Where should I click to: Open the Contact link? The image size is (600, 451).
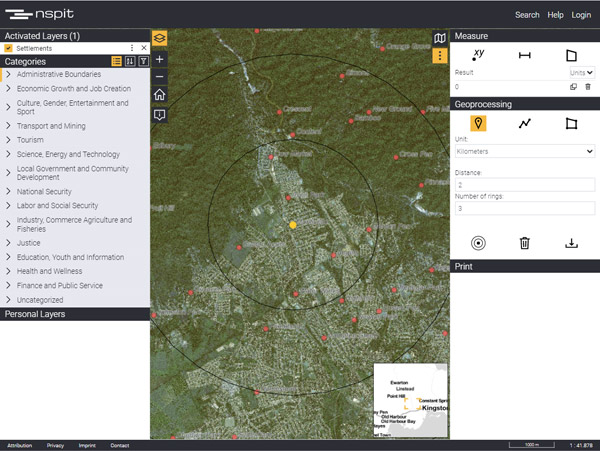coord(120,445)
